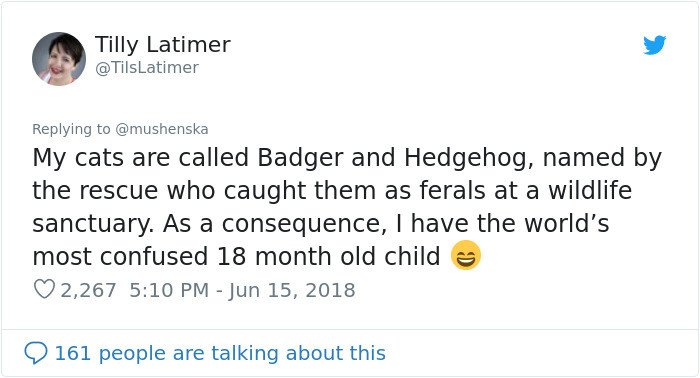
Task: Click the 2,267 likes count
Action: [88, 291]
